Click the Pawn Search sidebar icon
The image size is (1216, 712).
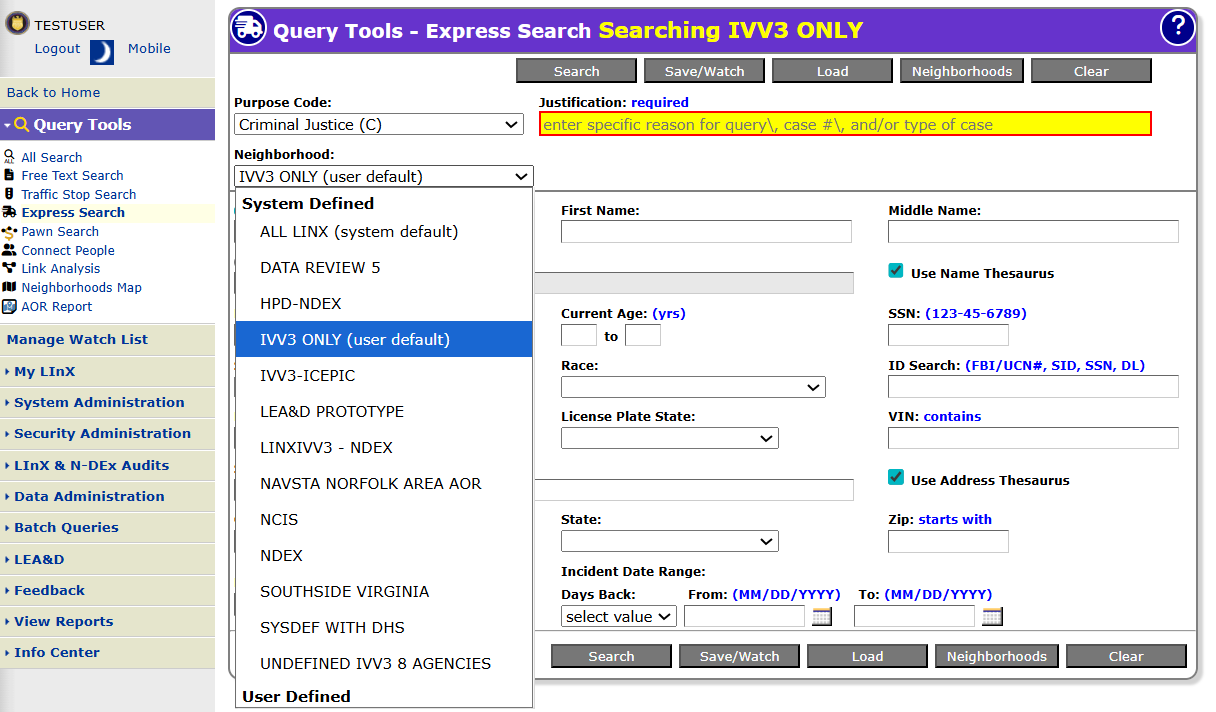[9, 231]
